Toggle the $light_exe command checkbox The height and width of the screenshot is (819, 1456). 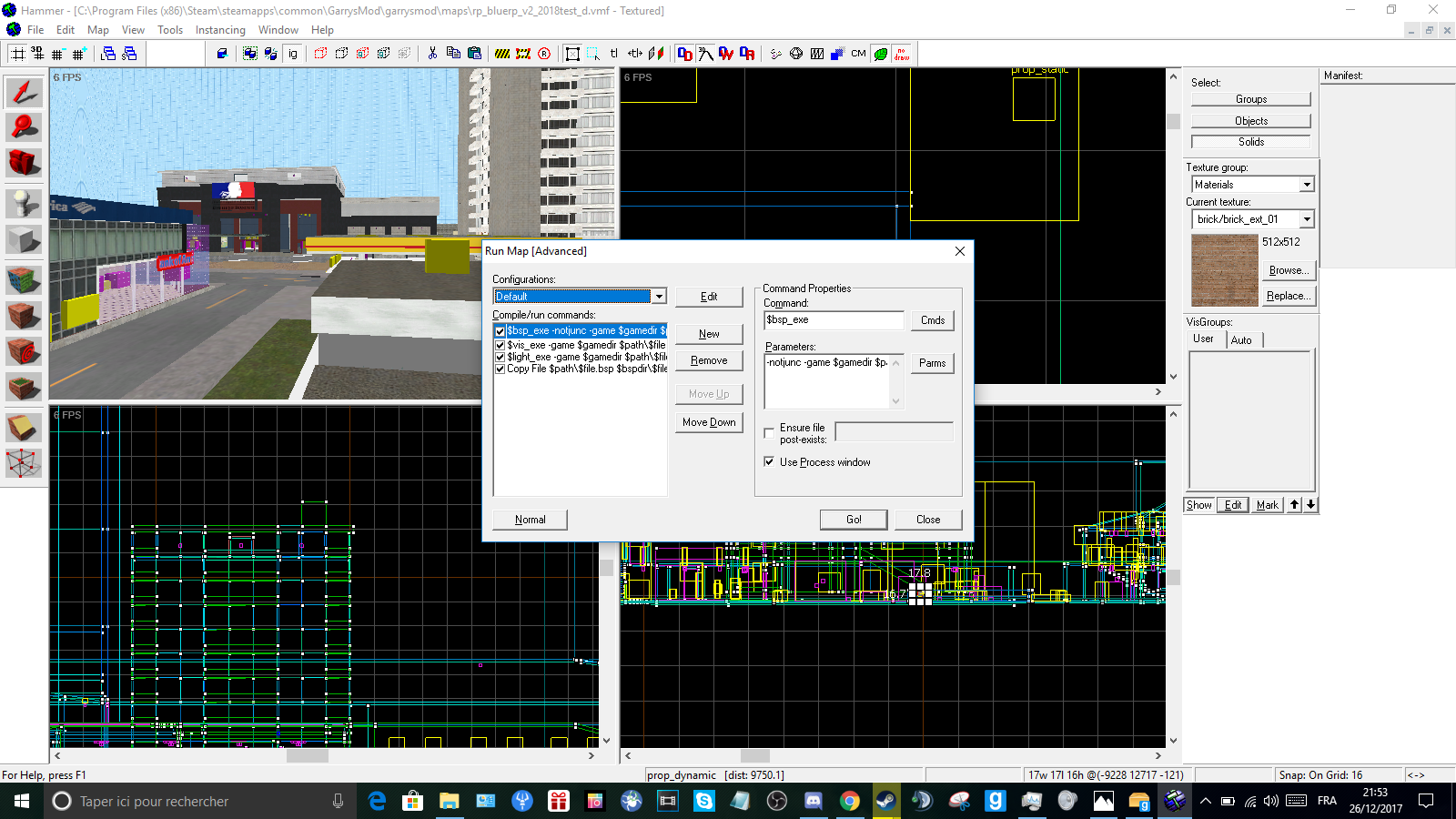(x=500, y=357)
